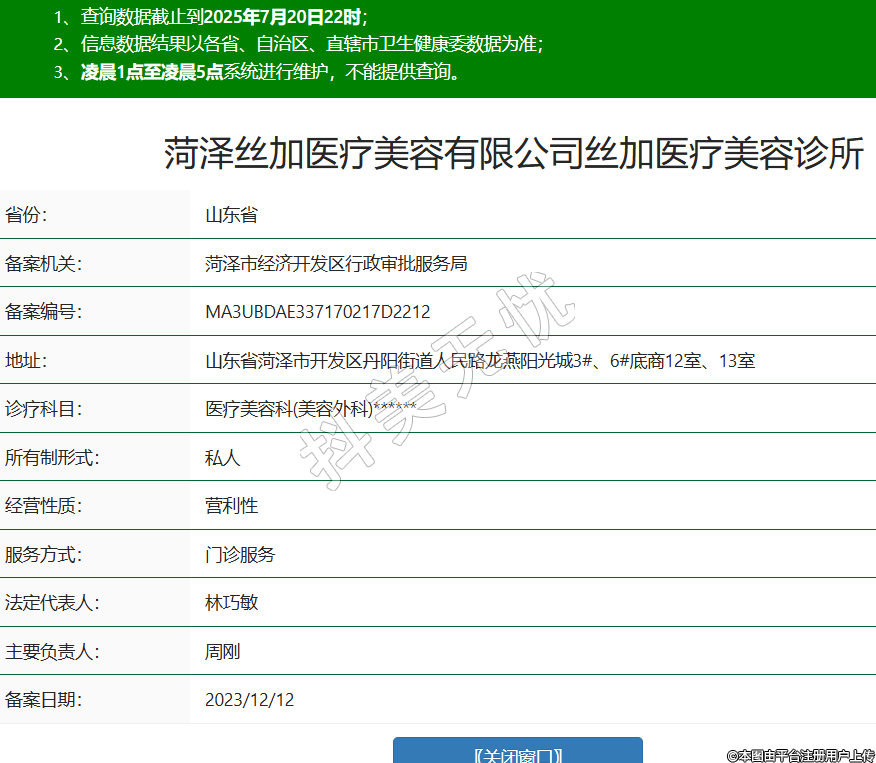Click the maintenance notice 凌晨1点至凌晨5点

coord(150,72)
